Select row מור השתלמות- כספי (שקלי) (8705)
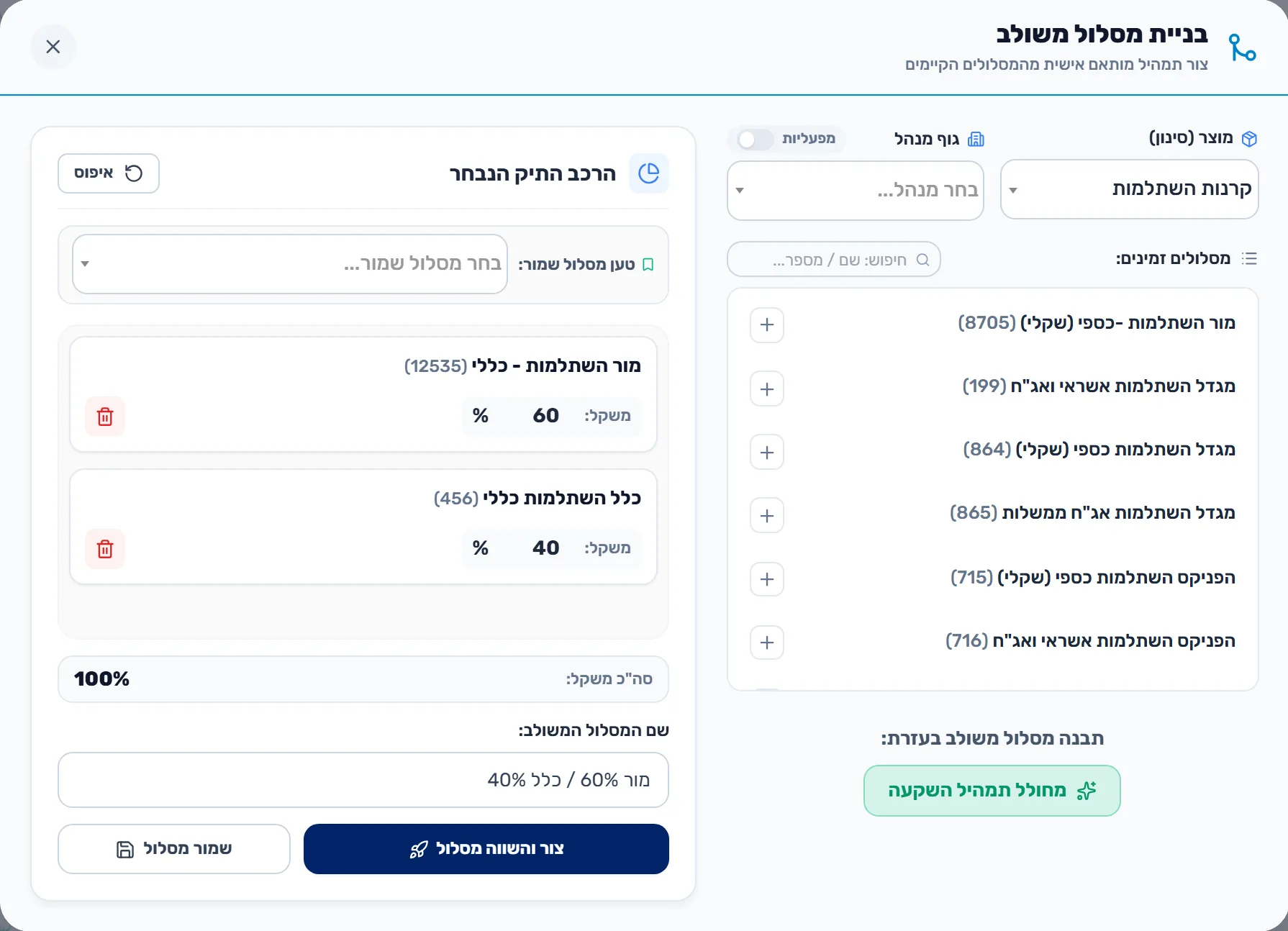 coord(993,324)
